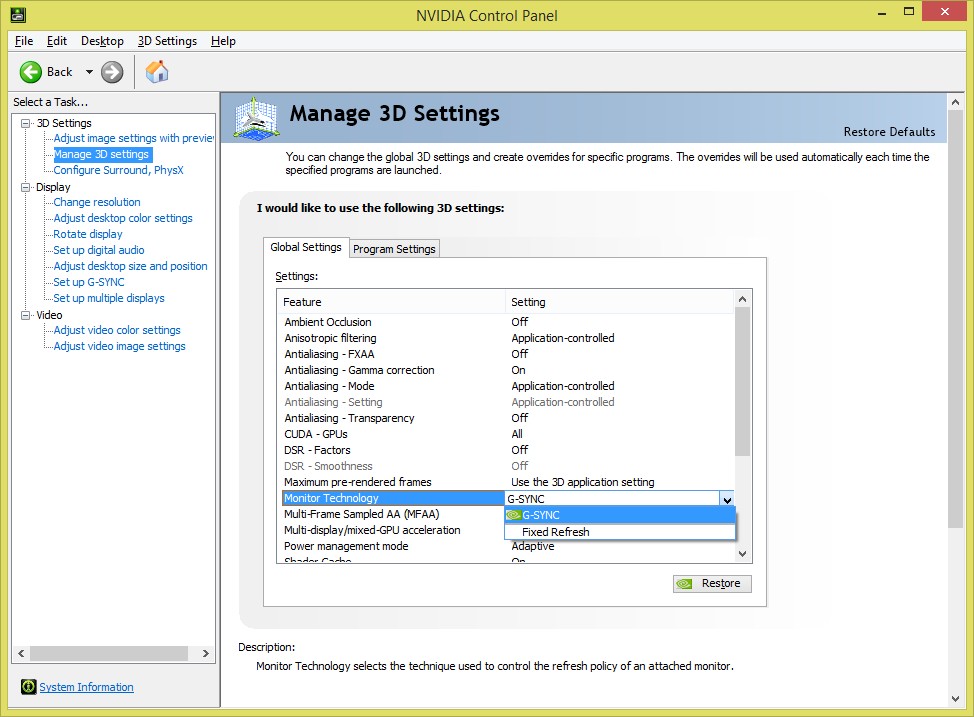
Task: Open Adjust image settings with preview
Action: tap(134, 138)
